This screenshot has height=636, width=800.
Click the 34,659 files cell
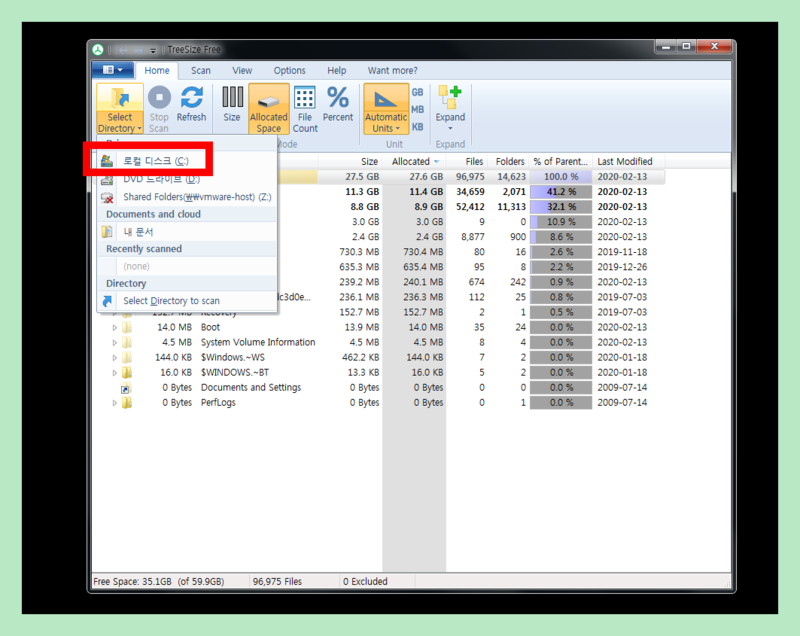pos(470,192)
